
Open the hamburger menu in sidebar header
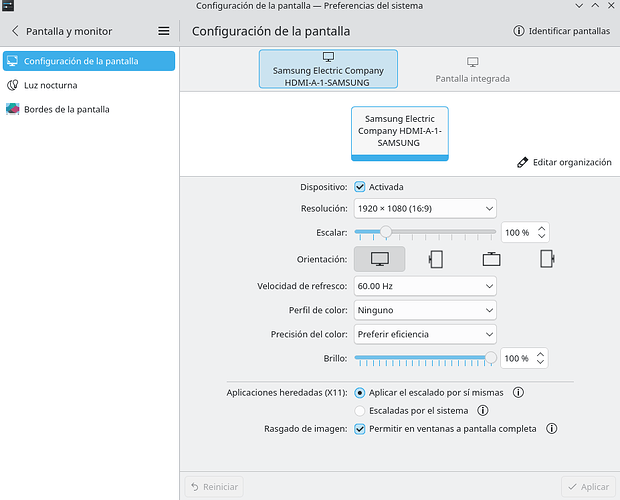164,31
